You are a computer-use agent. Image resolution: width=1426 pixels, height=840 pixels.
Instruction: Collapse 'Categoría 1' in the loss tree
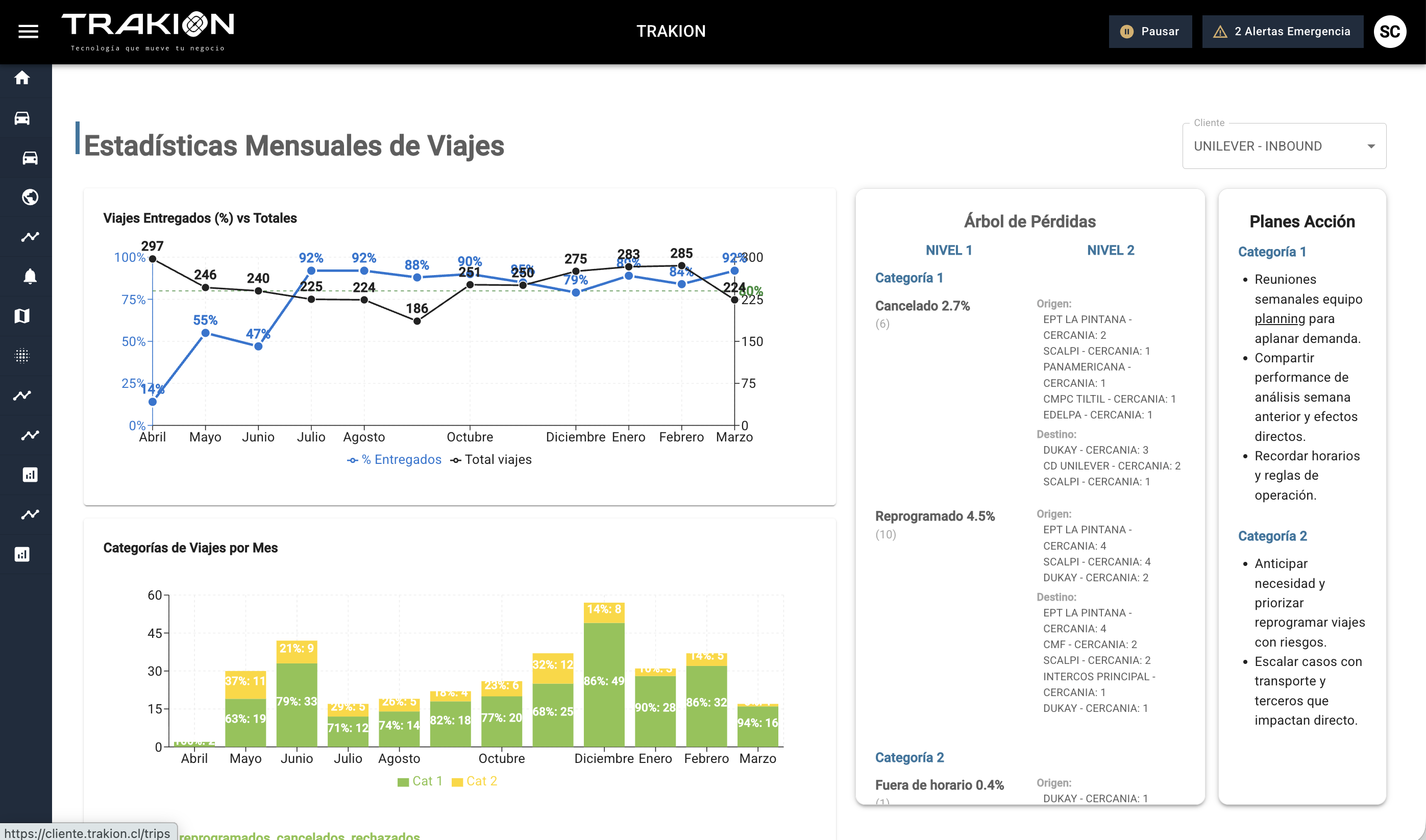909,277
